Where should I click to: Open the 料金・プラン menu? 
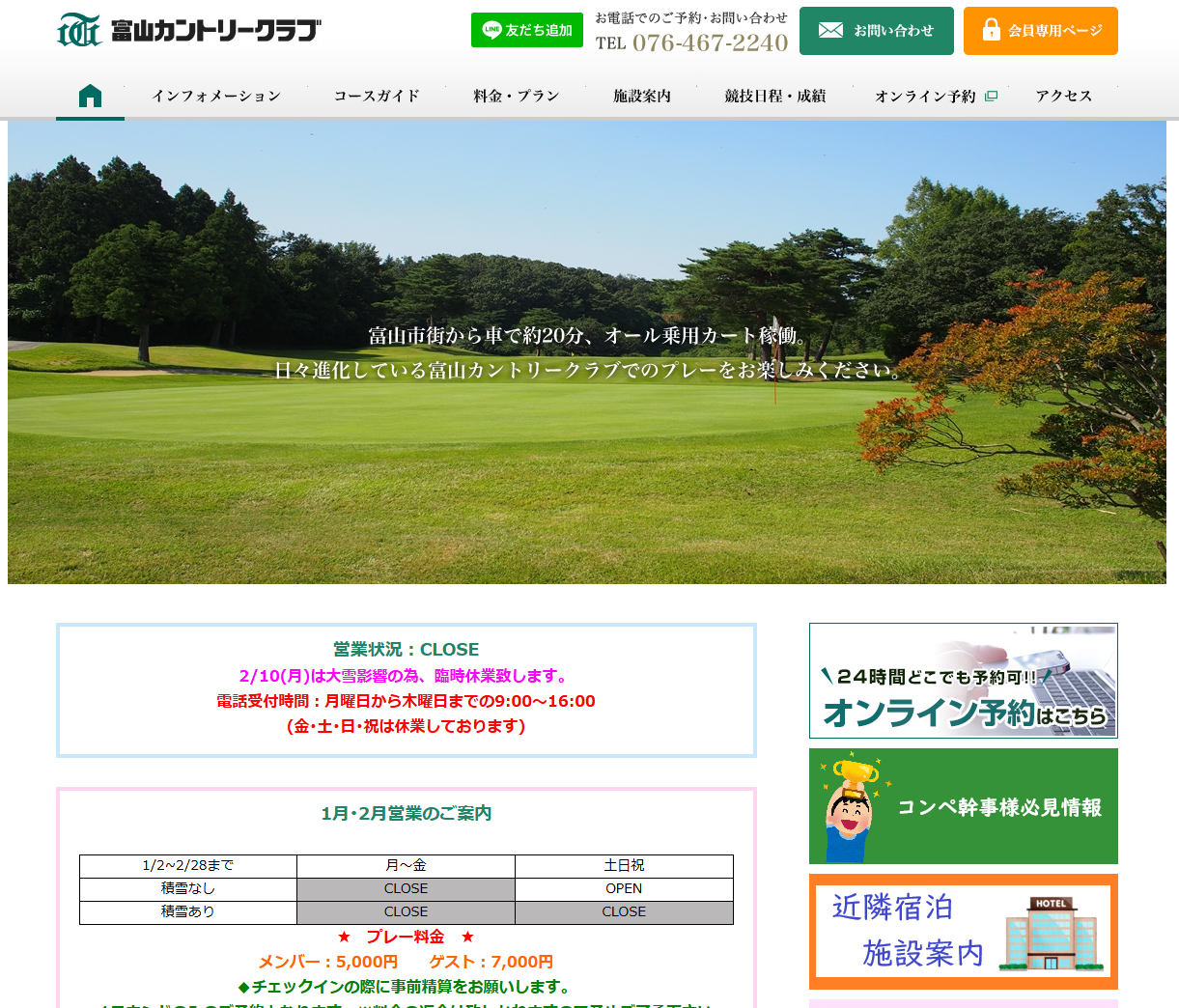(x=517, y=97)
